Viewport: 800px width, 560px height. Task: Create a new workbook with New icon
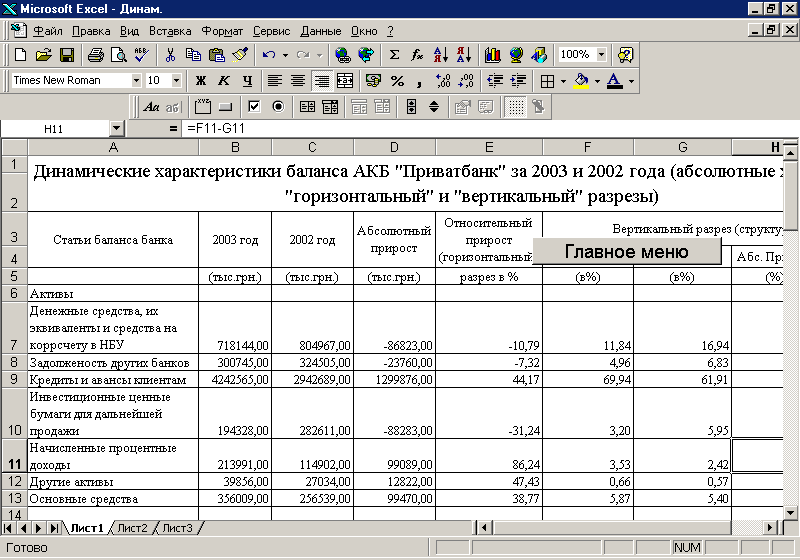click(x=20, y=55)
